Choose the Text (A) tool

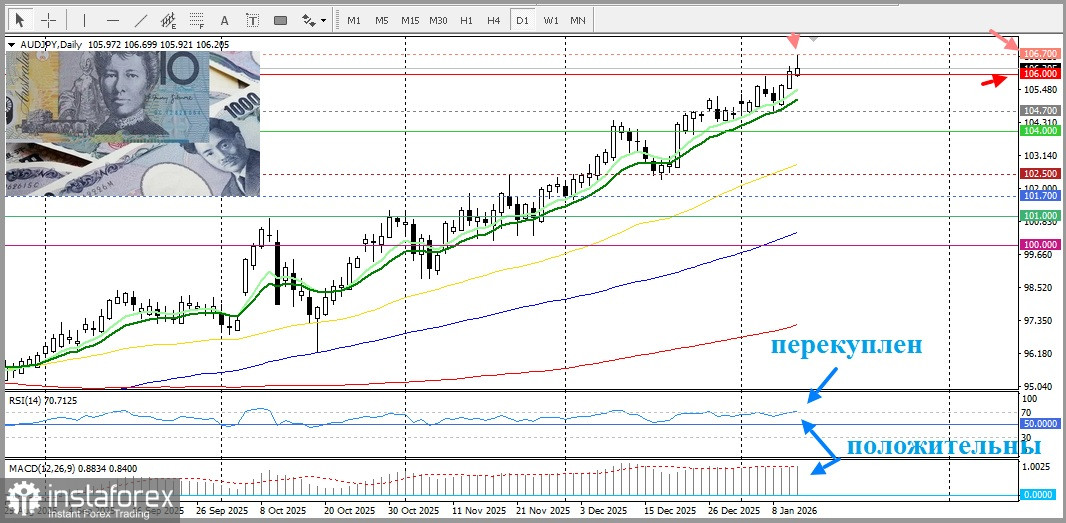(x=225, y=20)
